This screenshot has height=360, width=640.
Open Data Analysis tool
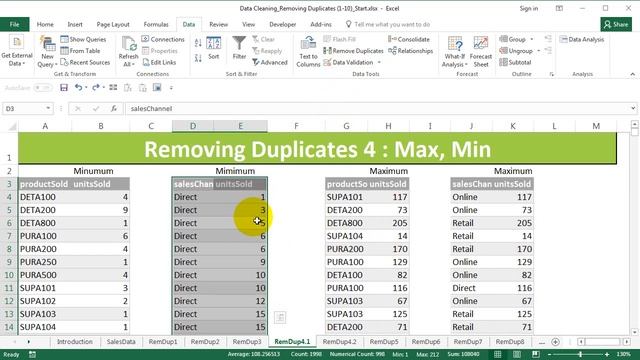582,39
